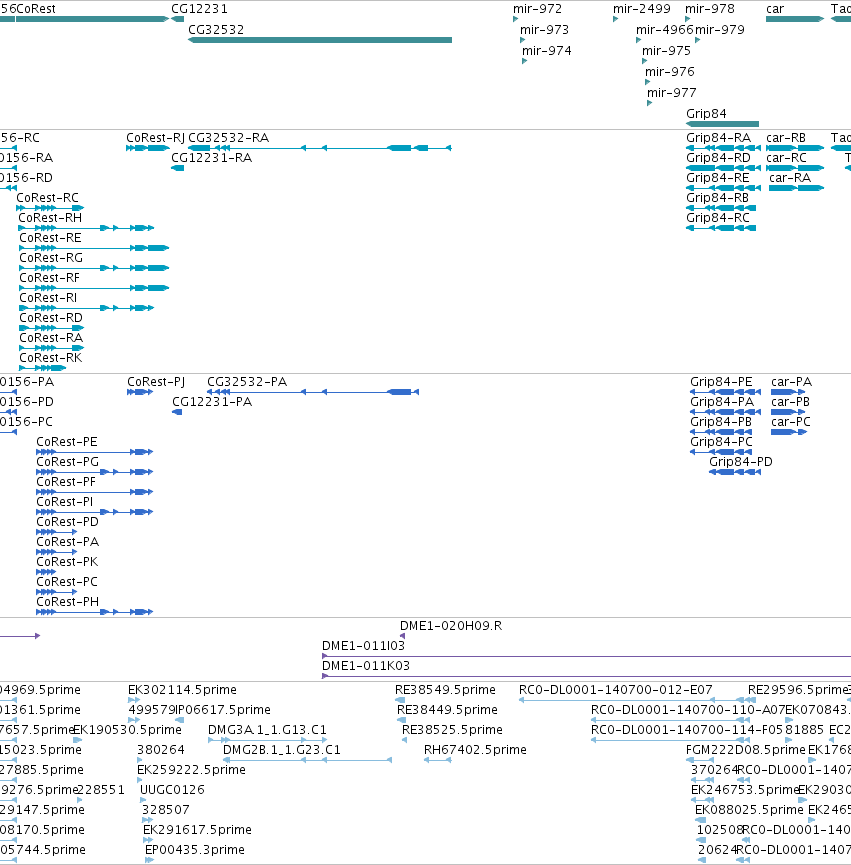Click the RE38525.5prime EST label
851x865 pixels.
point(452,730)
